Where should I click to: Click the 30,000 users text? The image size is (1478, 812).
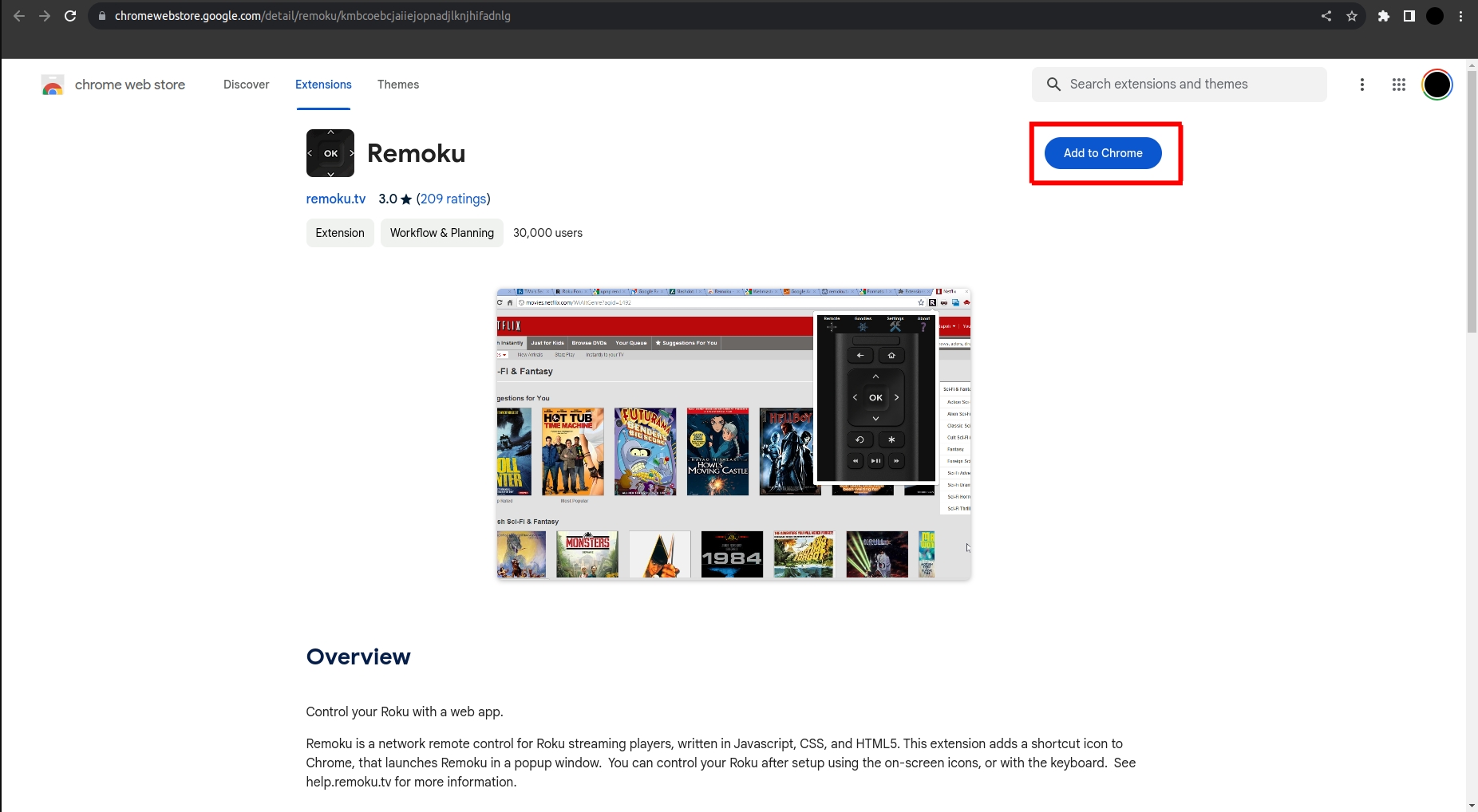pyautogui.click(x=547, y=233)
